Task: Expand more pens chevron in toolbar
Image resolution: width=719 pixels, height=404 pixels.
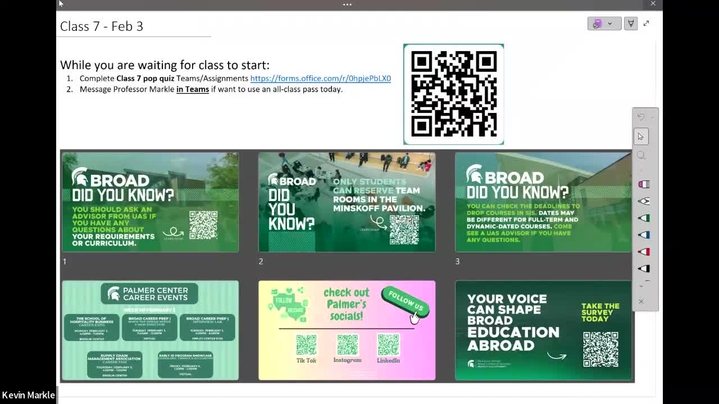Action: [x=642, y=284]
